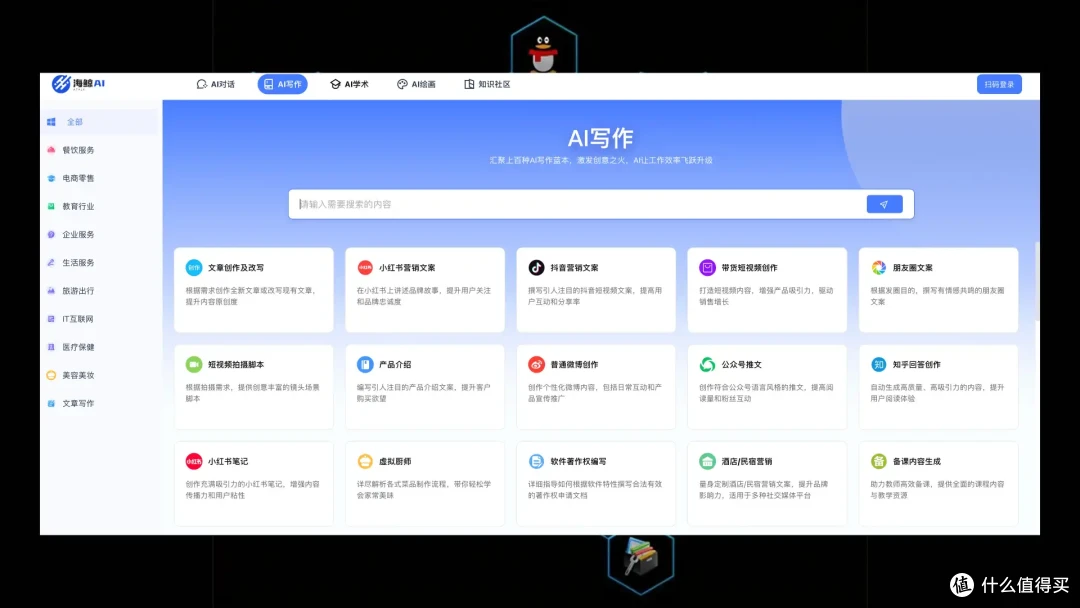Image resolution: width=1080 pixels, height=608 pixels.
Task: Click the page vertical scrollbar
Action: pyautogui.click(x=1037, y=282)
